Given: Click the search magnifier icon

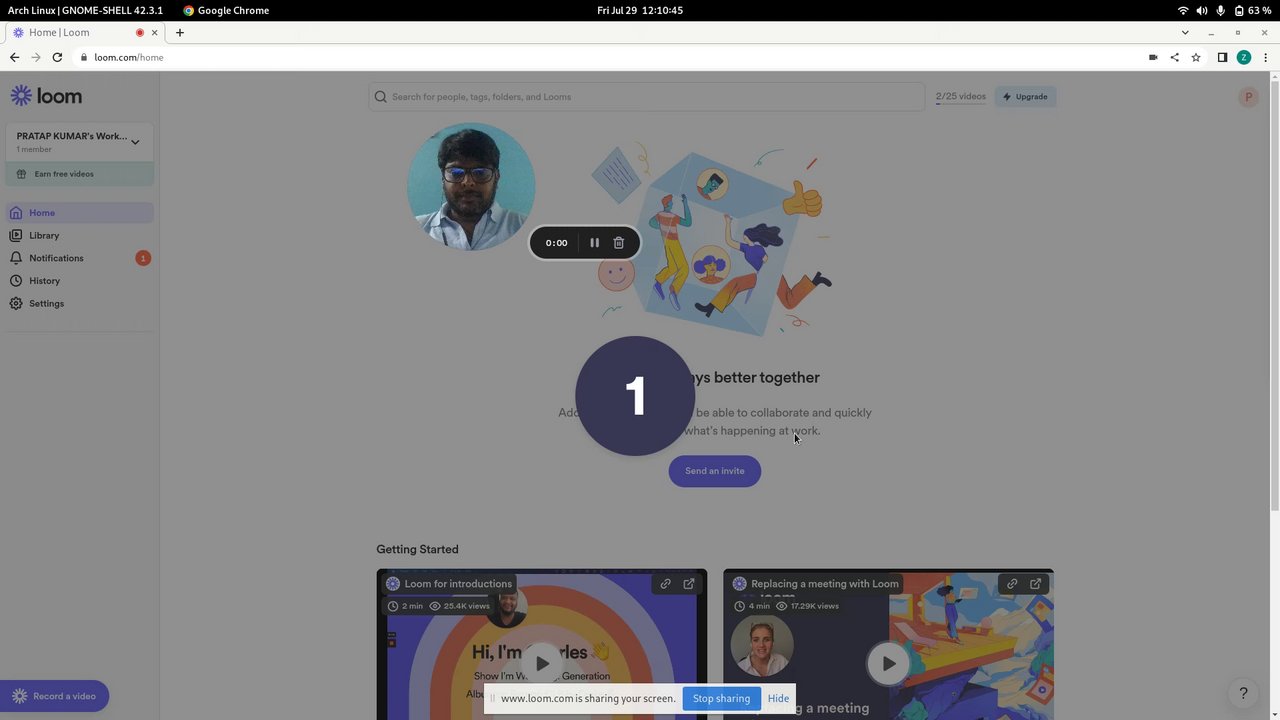Looking at the screenshot, I should (381, 97).
